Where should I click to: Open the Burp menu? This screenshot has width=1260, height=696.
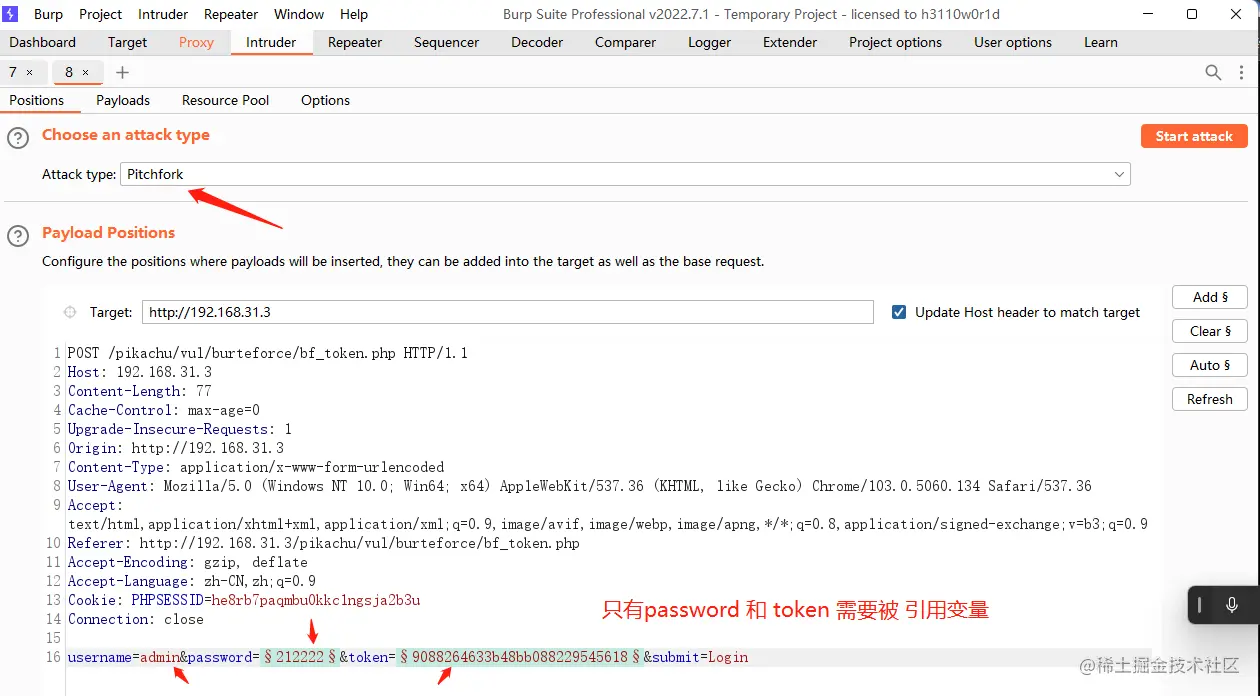point(48,14)
